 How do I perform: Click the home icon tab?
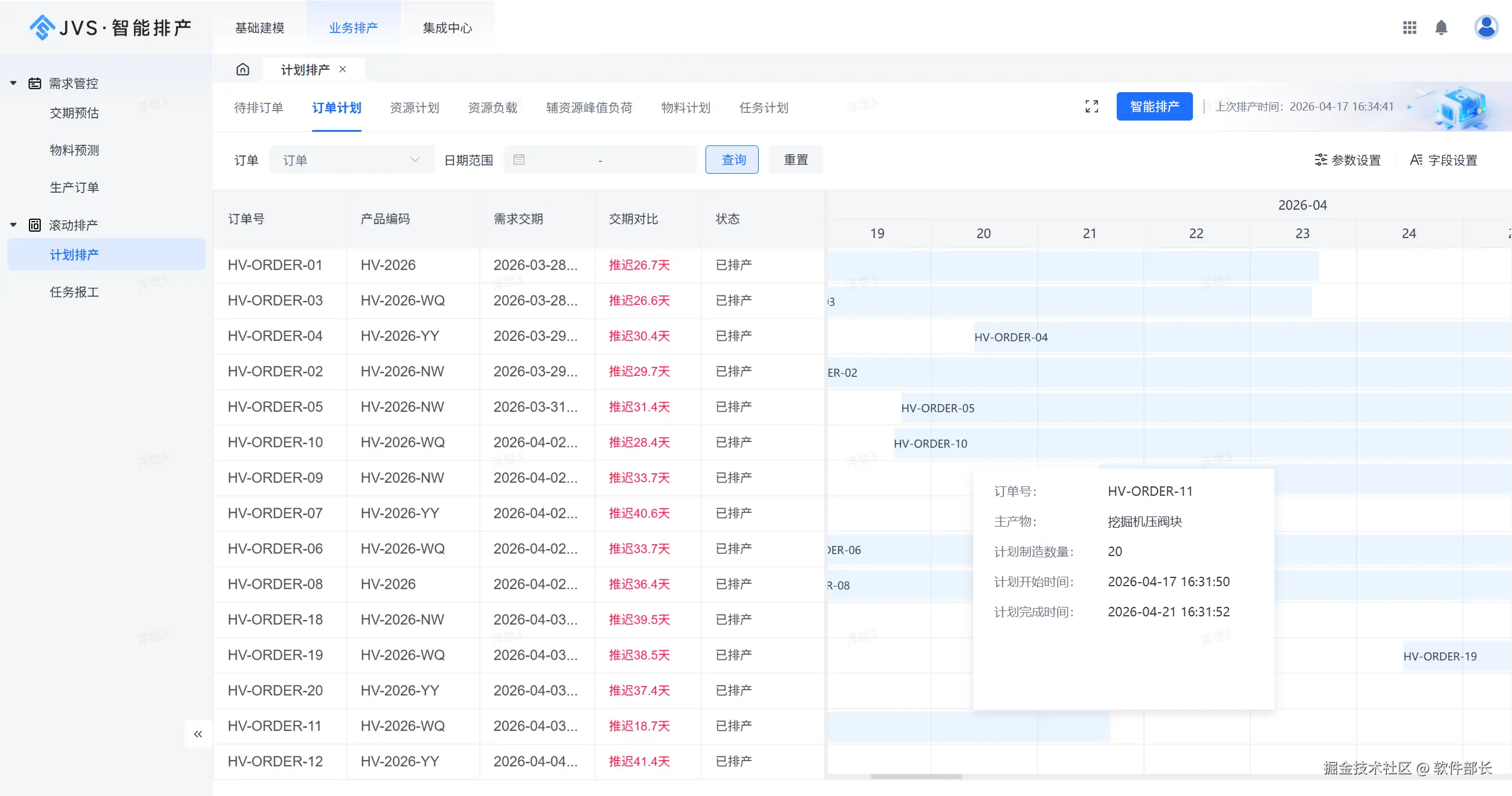click(x=242, y=70)
